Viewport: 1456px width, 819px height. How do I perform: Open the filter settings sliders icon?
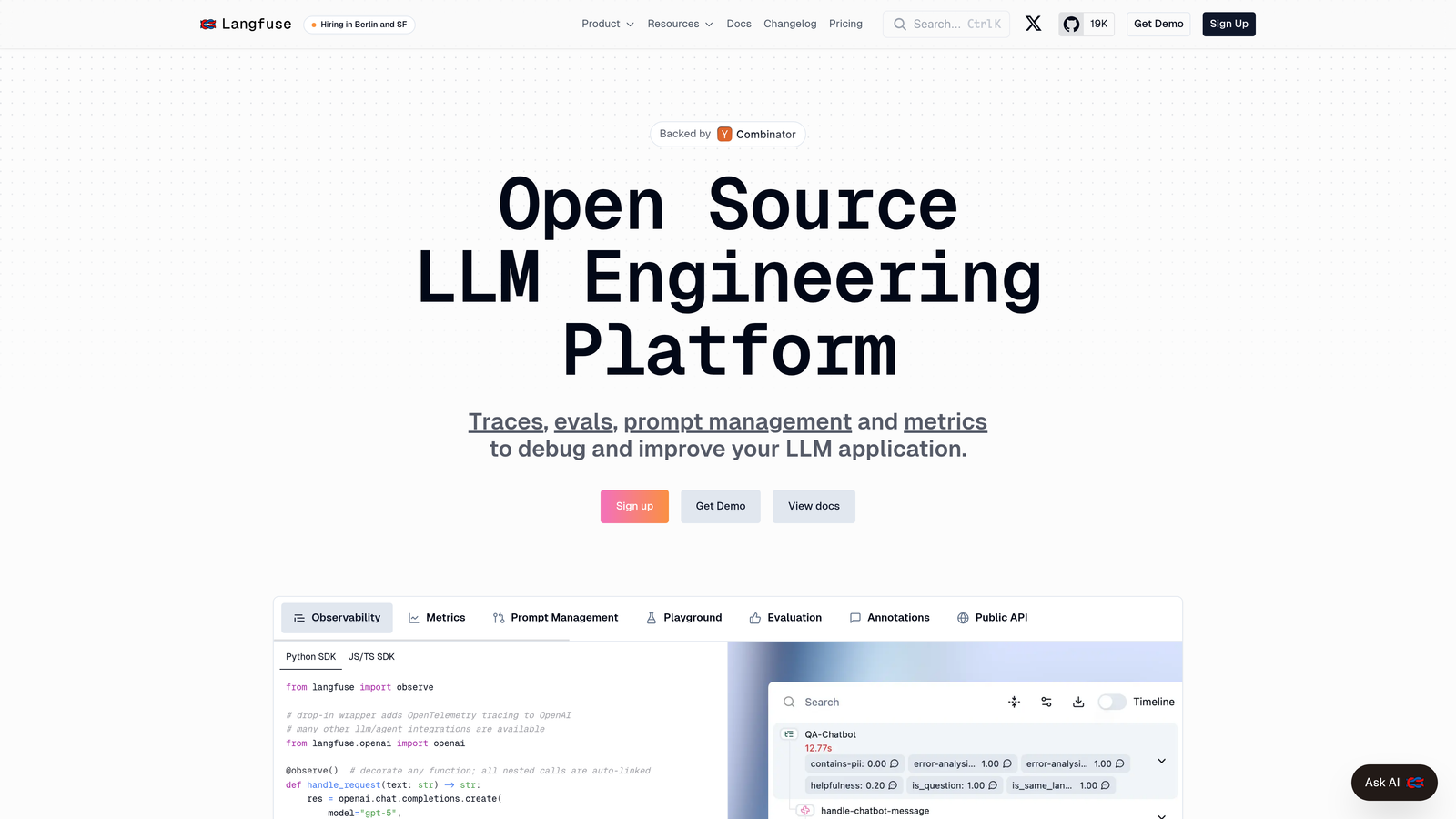(1046, 702)
